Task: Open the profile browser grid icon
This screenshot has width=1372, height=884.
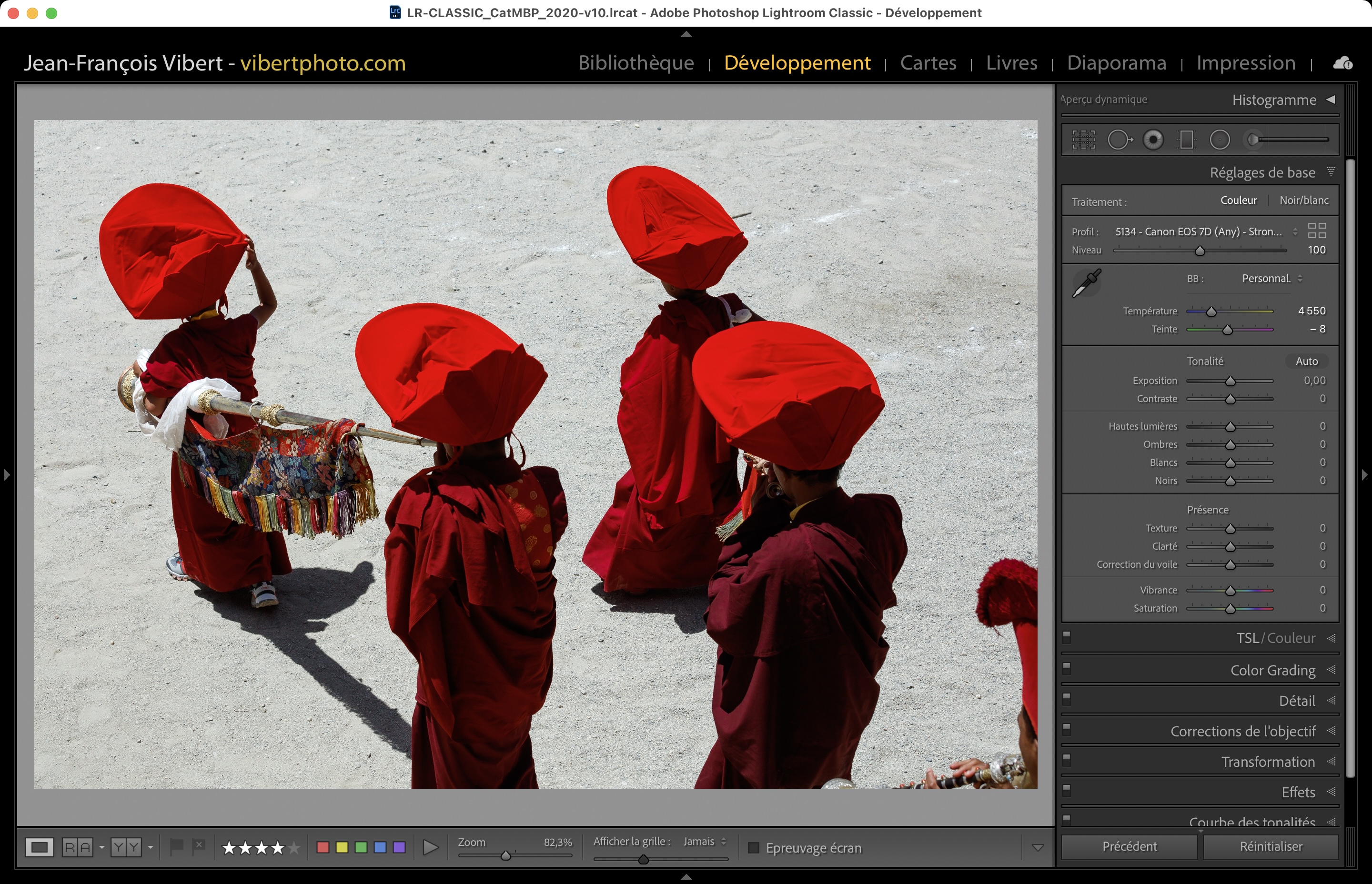Action: pyautogui.click(x=1317, y=231)
